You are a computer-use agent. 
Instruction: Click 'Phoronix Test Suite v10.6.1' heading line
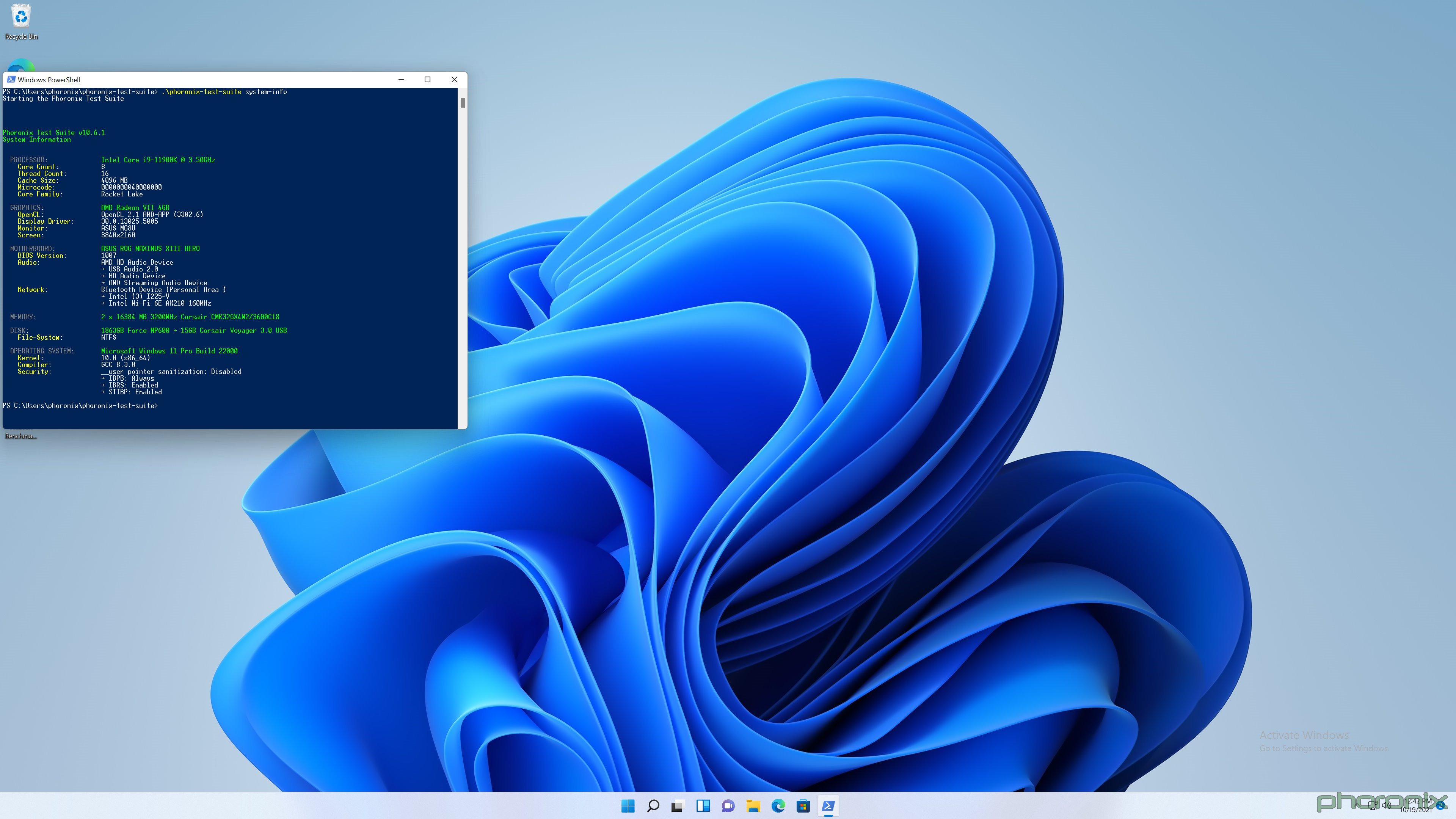coord(54,132)
